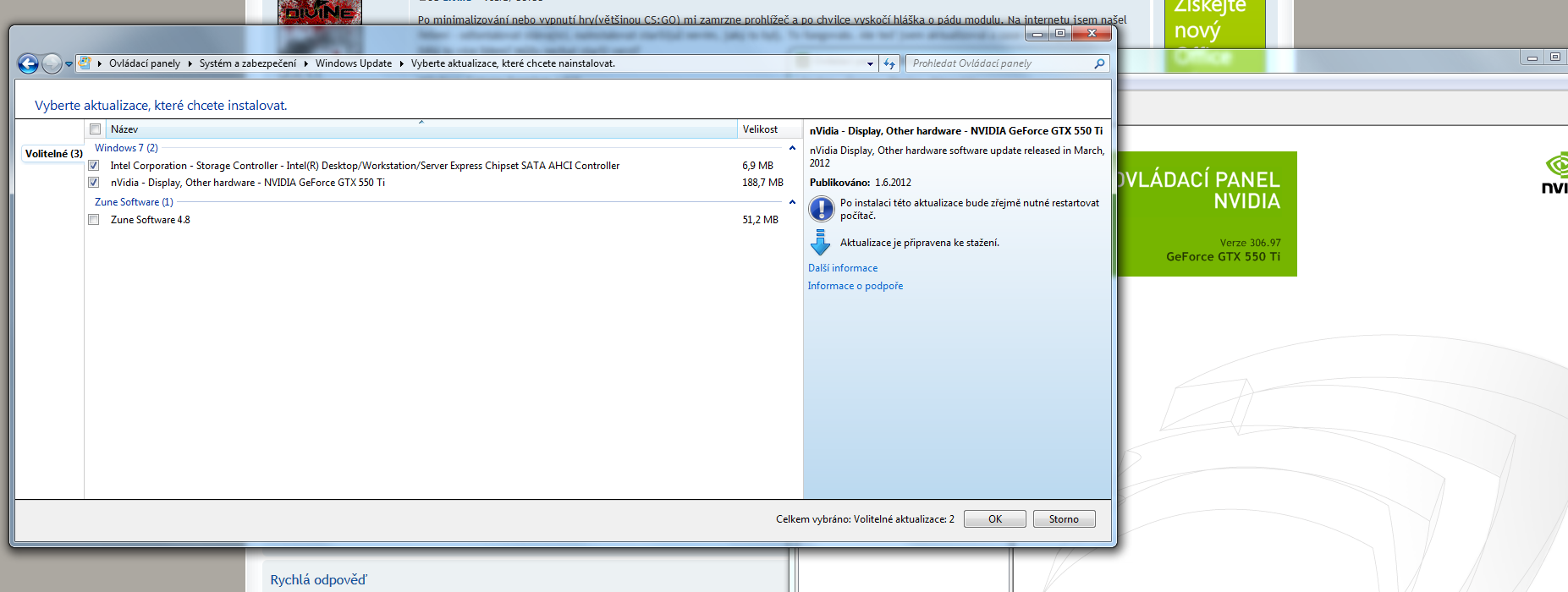Viewport: 1568px width, 592px height.
Task: Cancel with the Storno button
Action: pos(1064,519)
